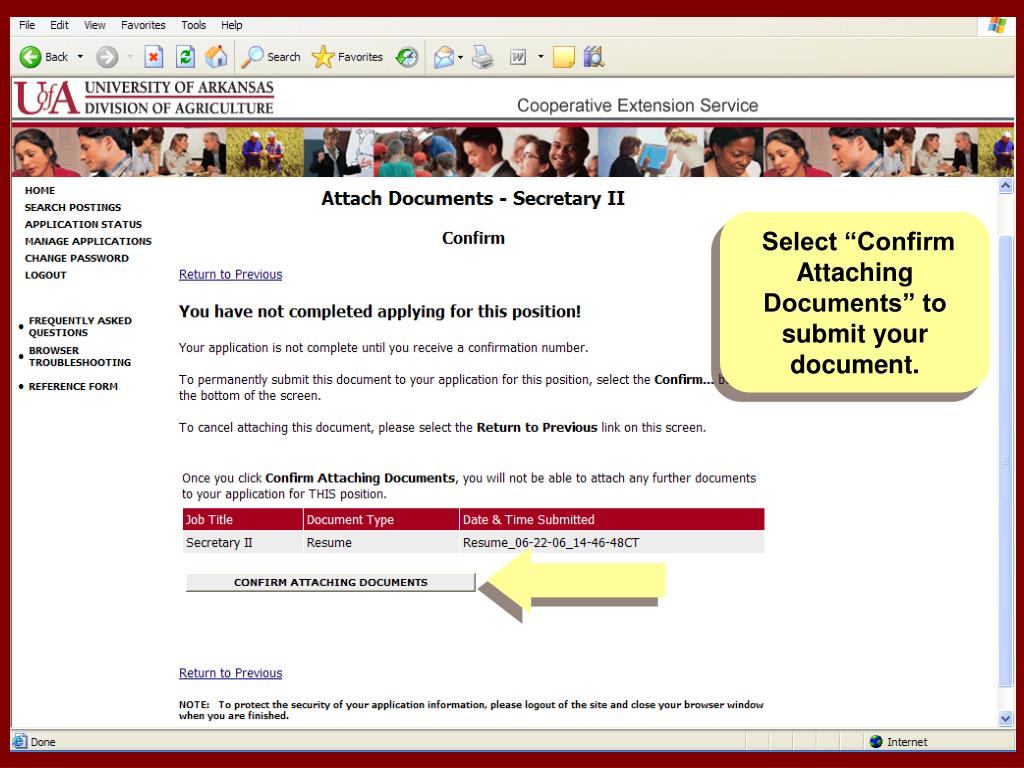Open BROWSER TROUBLESHOOTING link

(x=80, y=357)
